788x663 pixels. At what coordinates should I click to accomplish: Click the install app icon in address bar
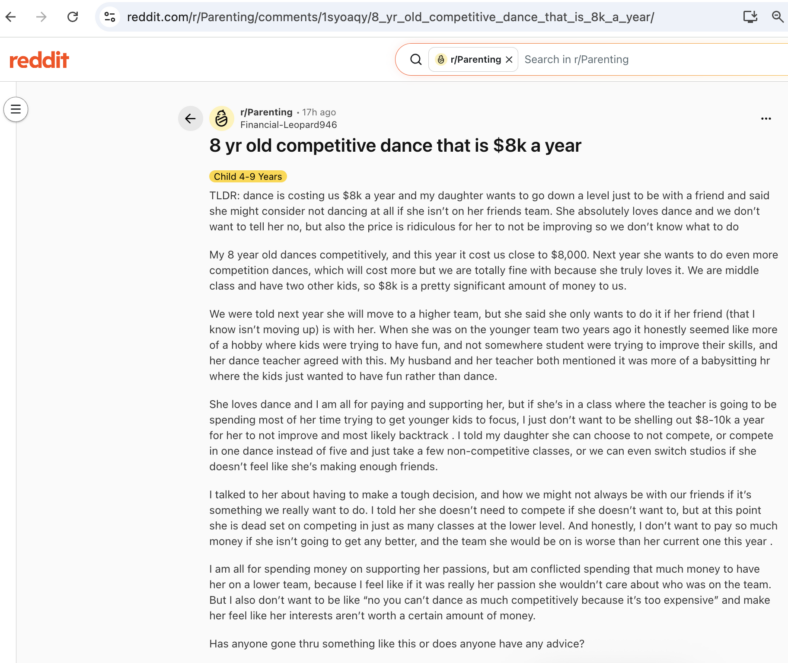tap(750, 17)
